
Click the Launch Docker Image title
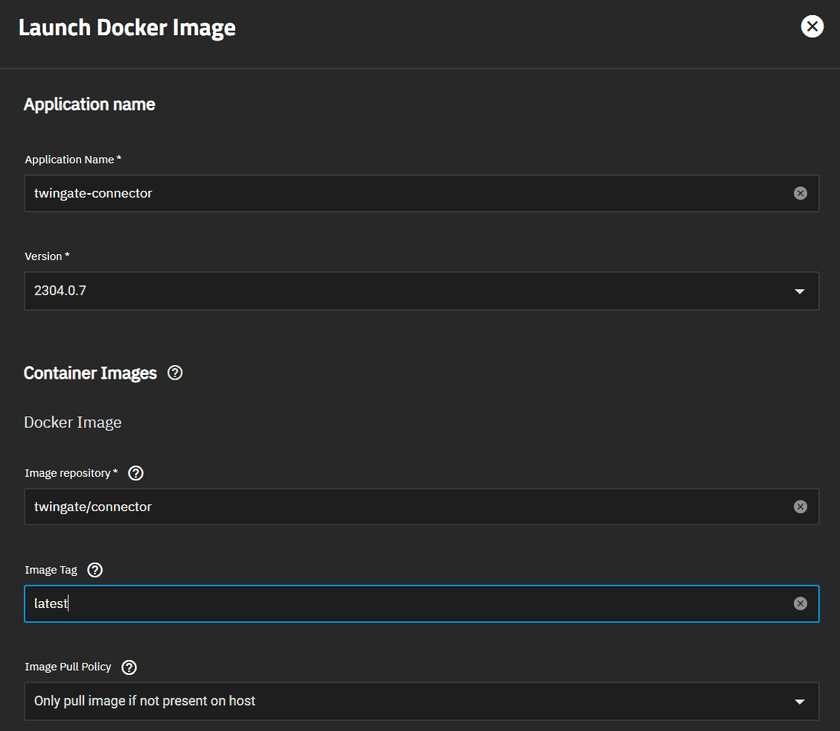click(x=127, y=27)
